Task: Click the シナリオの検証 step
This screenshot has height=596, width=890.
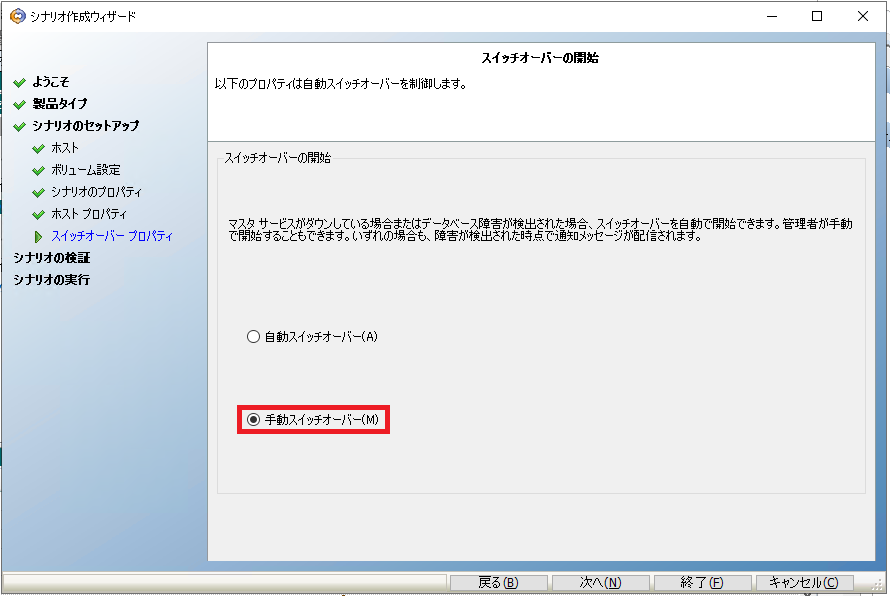Action: [x=52, y=258]
